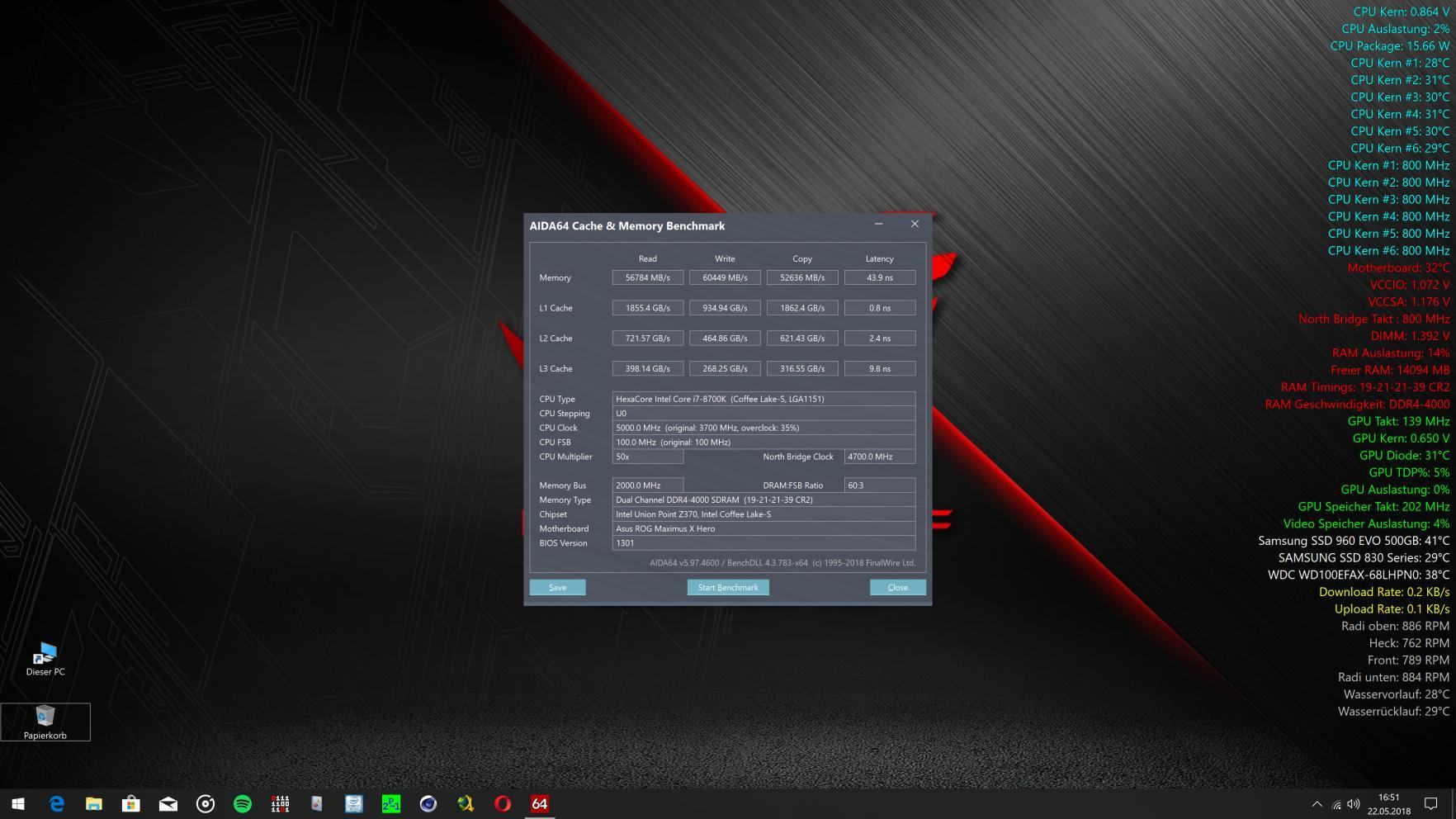Open the Microsoft Store taskbar icon

130,803
